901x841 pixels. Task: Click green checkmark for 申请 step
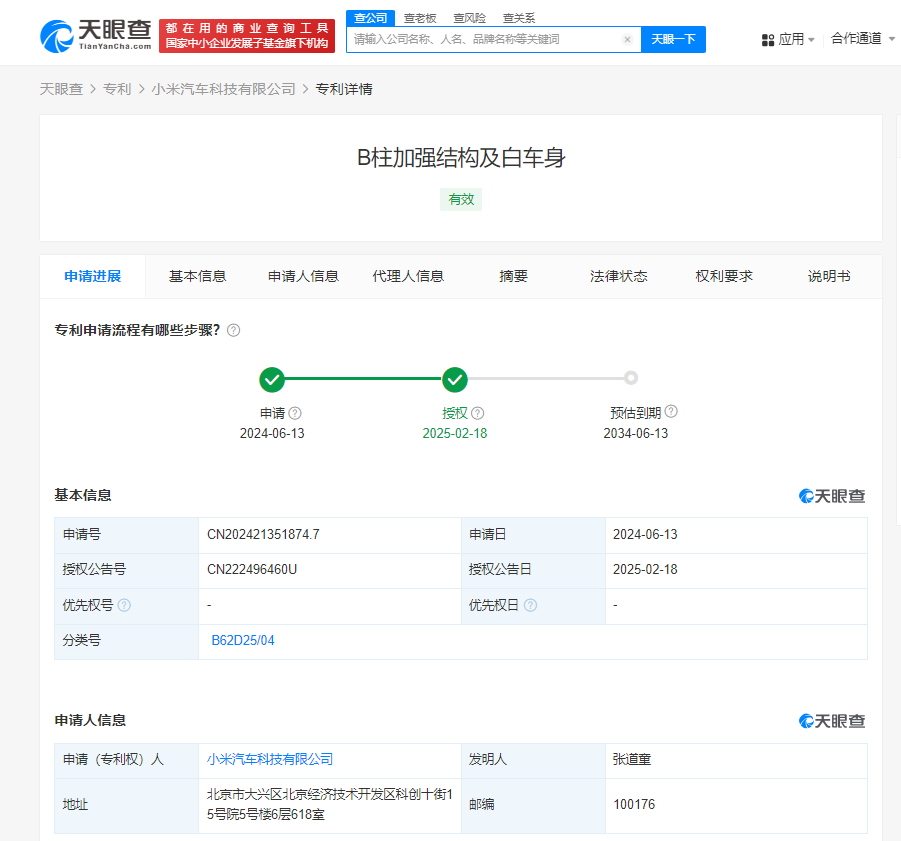[x=272, y=380]
